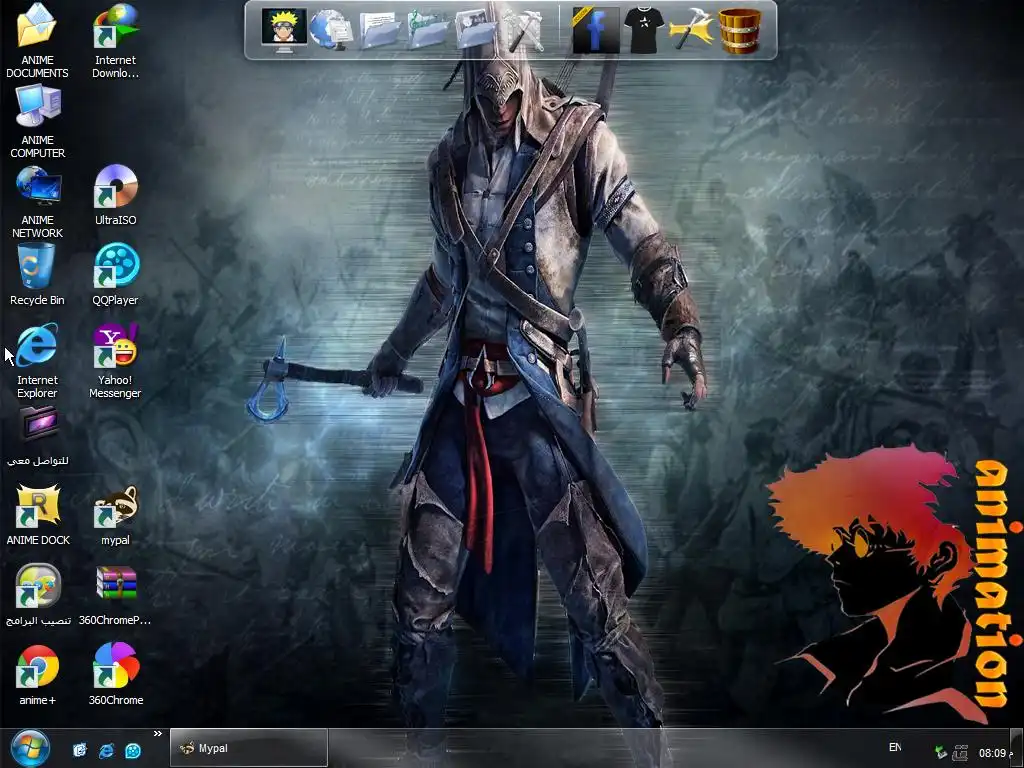Click the network tray icon
The height and width of the screenshot is (768, 1024).
point(960,752)
